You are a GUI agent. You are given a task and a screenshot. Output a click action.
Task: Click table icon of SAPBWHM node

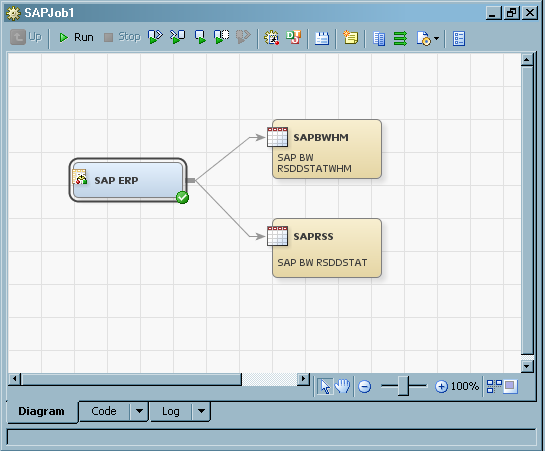coord(277,137)
